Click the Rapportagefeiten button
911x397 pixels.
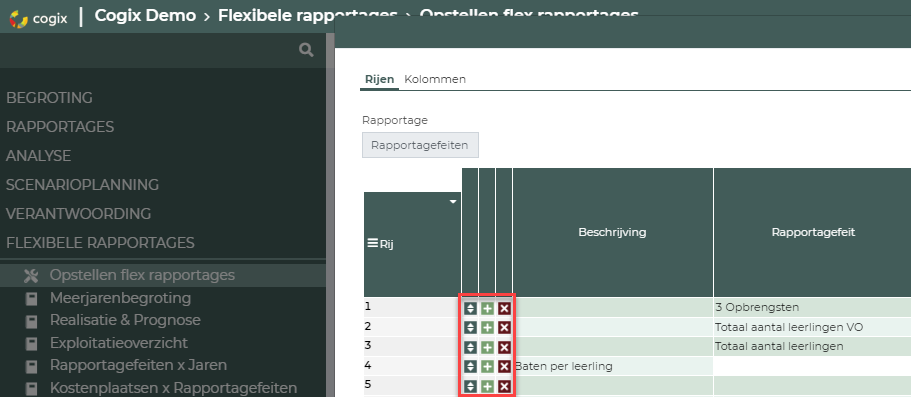click(420, 145)
